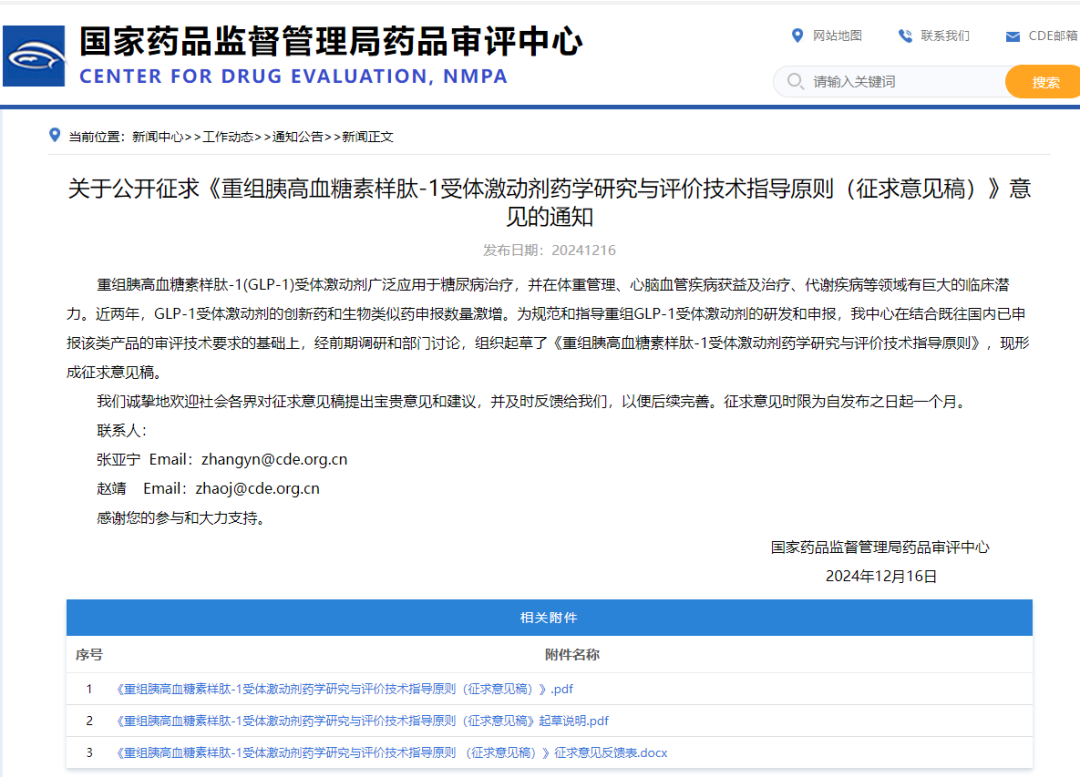Image resolution: width=1080 pixels, height=777 pixels.
Task: Click the contact name 张亚宁
Action: coord(118,459)
